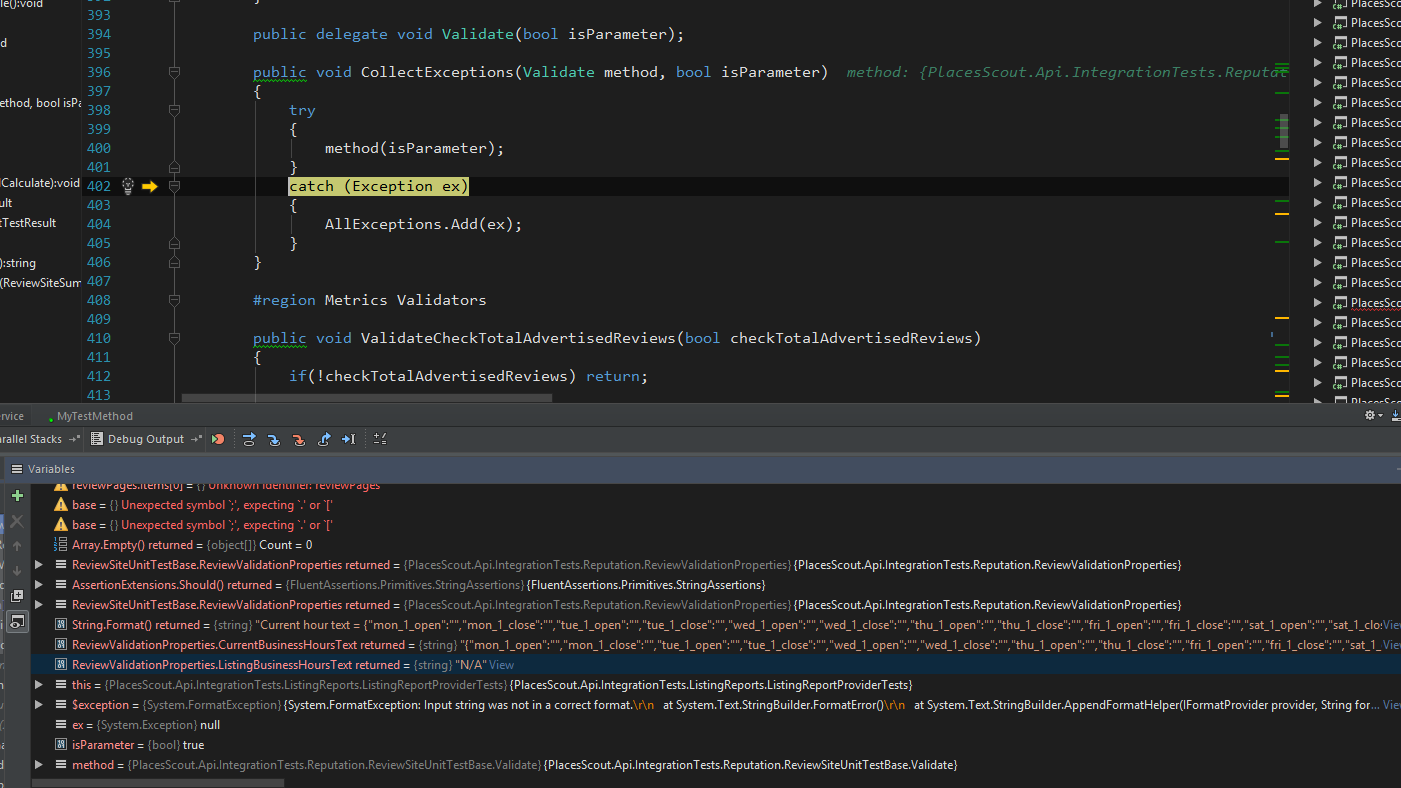
Task: Click the Run to Cursor icon
Action: pos(349,438)
